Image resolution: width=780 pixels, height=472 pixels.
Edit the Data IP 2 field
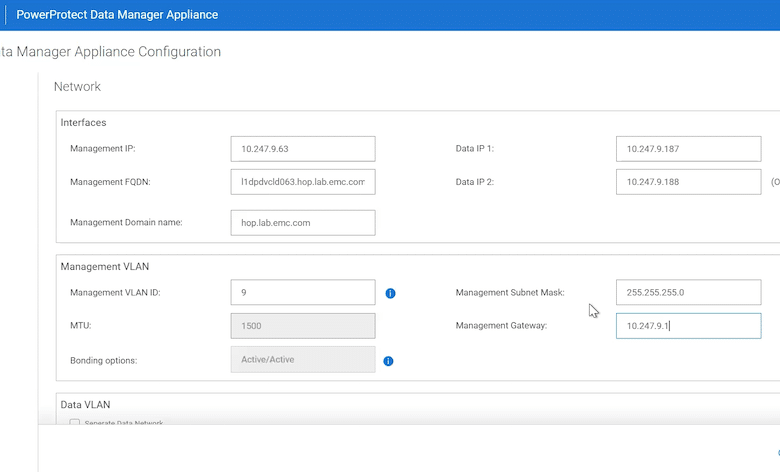click(x=688, y=182)
